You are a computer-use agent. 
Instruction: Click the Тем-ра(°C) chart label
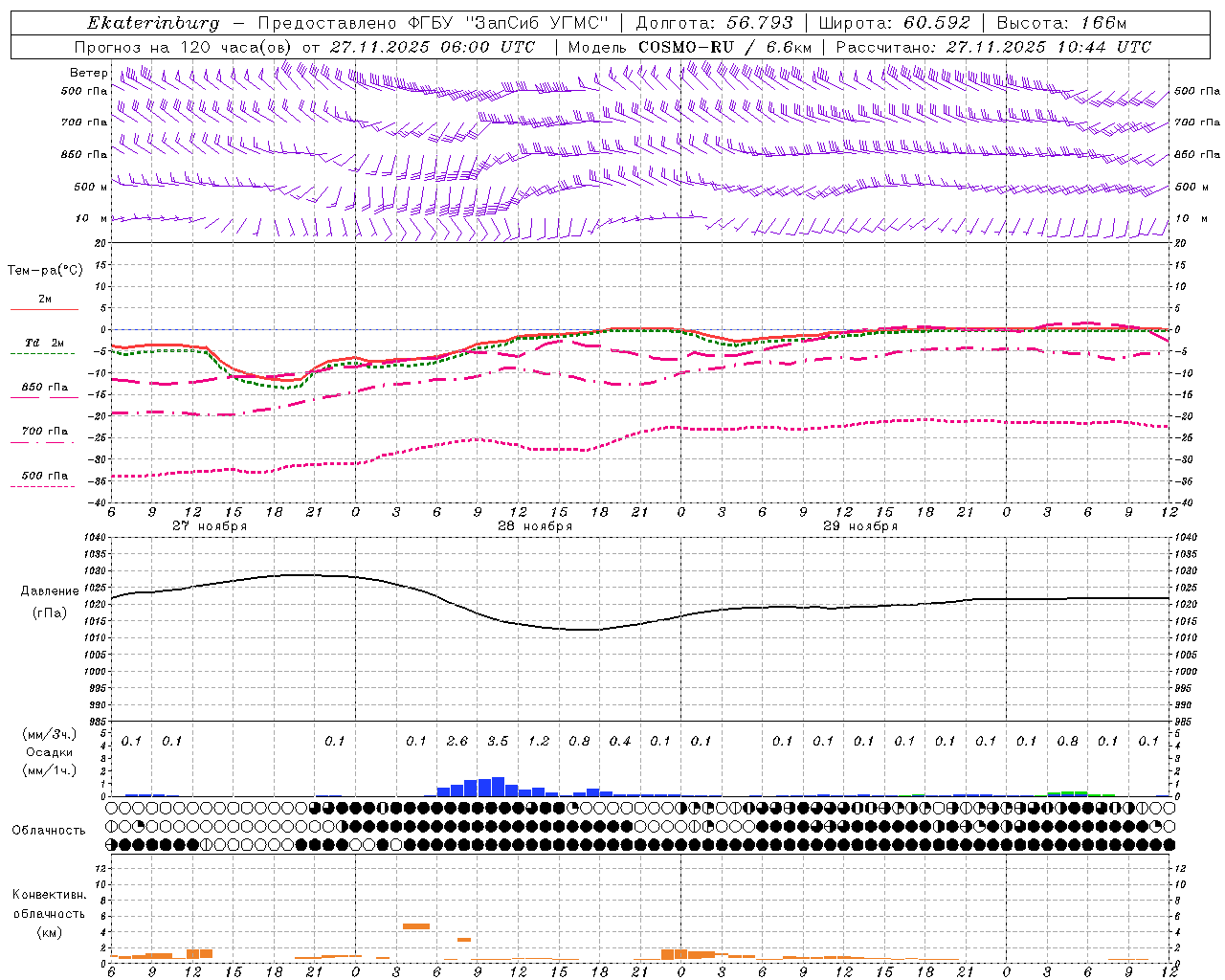click(45, 271)
